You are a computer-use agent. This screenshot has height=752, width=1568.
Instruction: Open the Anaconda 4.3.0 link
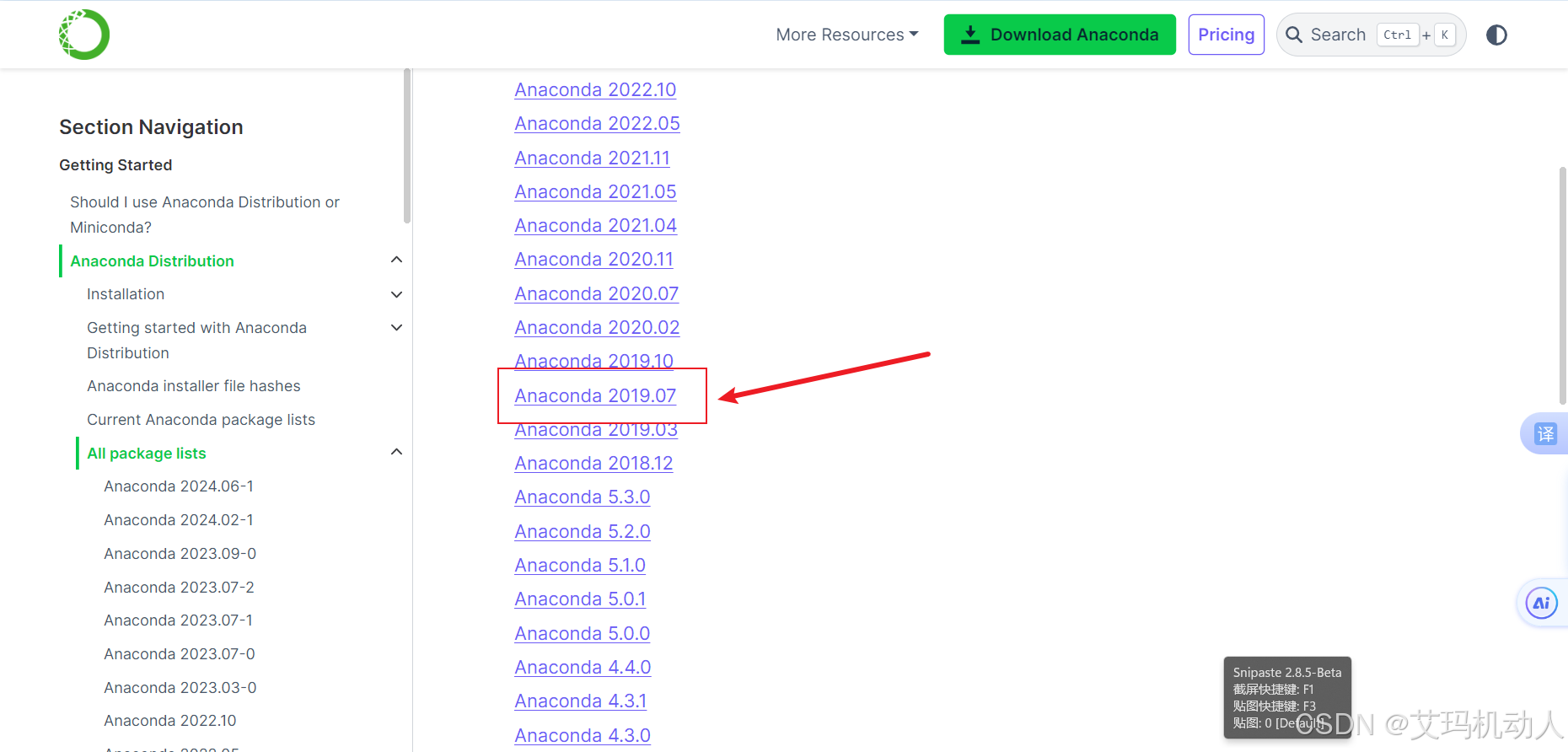583,735
